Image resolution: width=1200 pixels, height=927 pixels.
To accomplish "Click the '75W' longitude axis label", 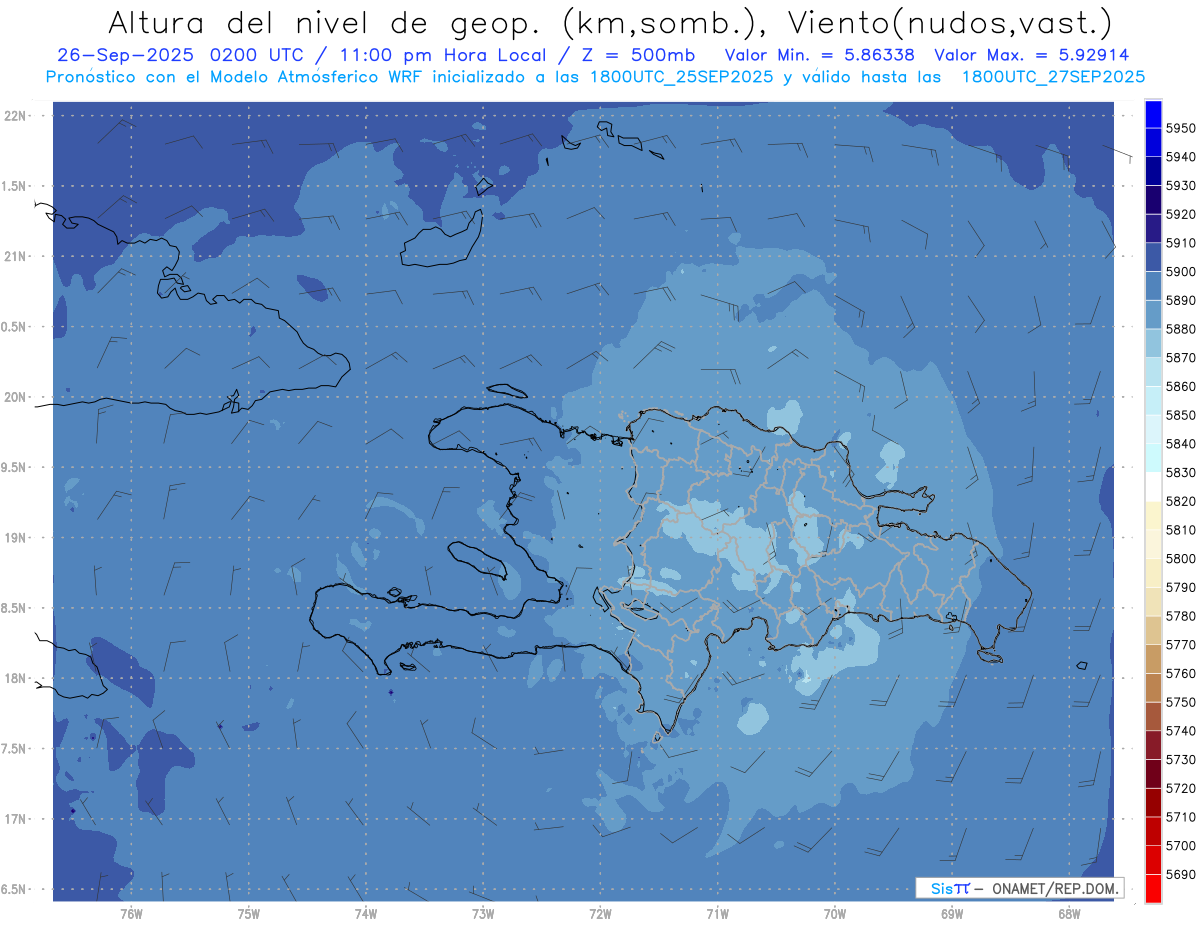I will tap(249, 914).
